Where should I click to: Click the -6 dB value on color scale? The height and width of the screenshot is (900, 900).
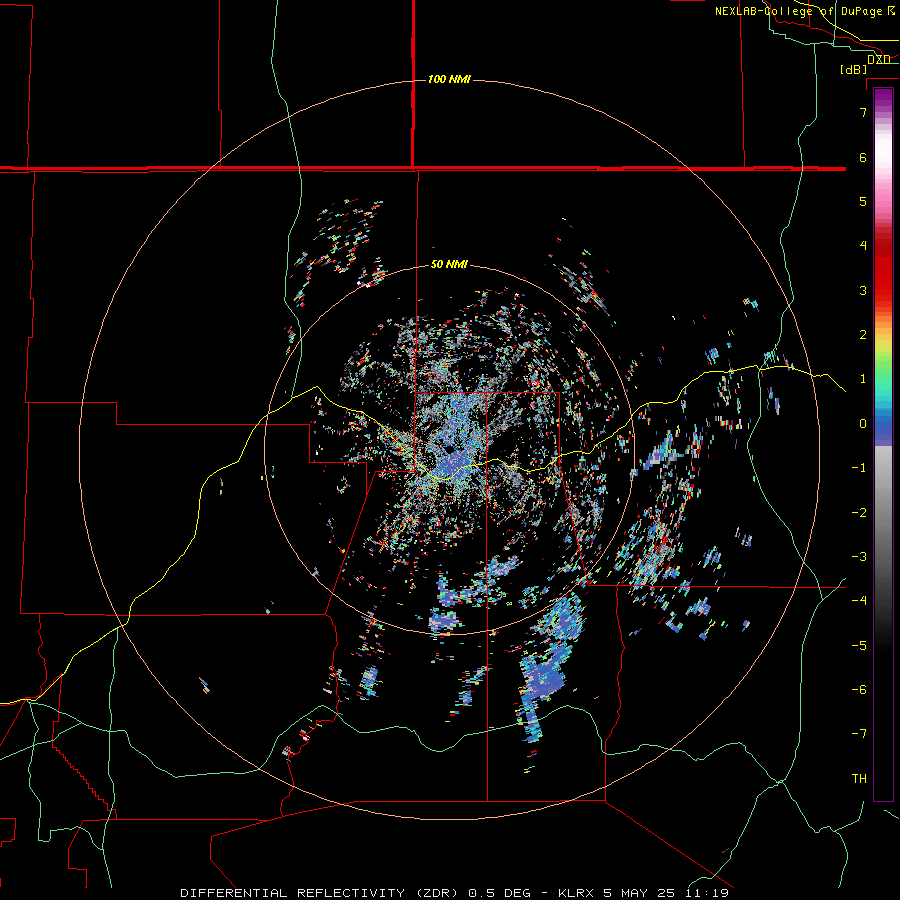pyautogui.click(x=859, y=690)
